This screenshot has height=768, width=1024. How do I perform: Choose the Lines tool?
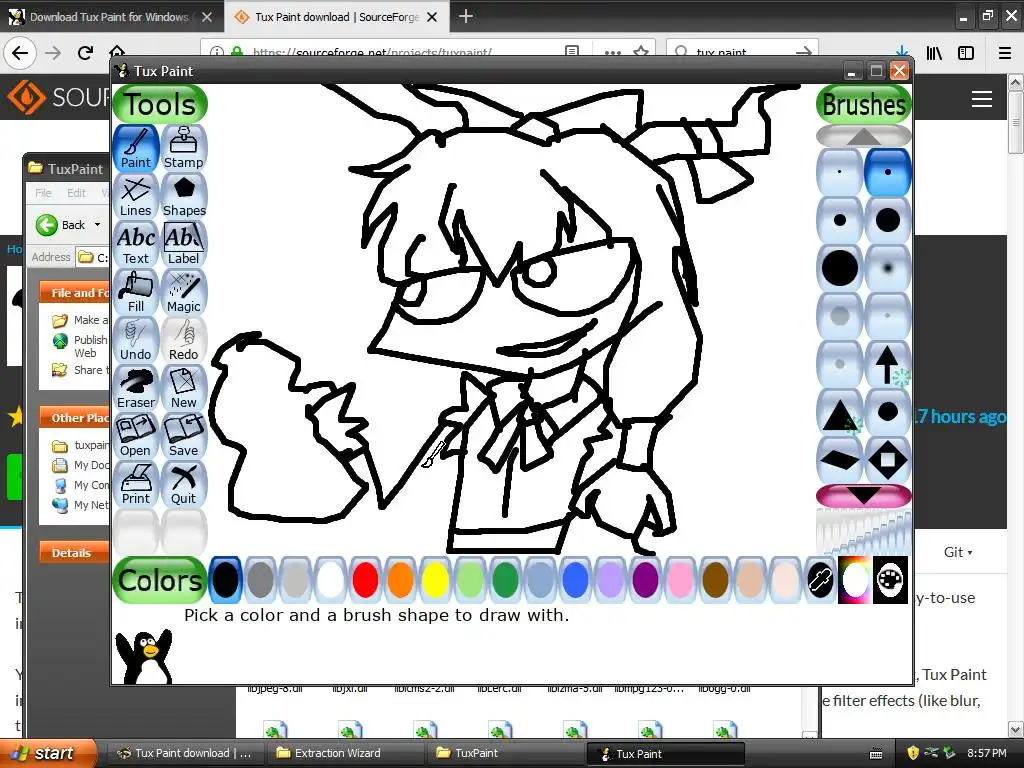[x=136, y=197]
